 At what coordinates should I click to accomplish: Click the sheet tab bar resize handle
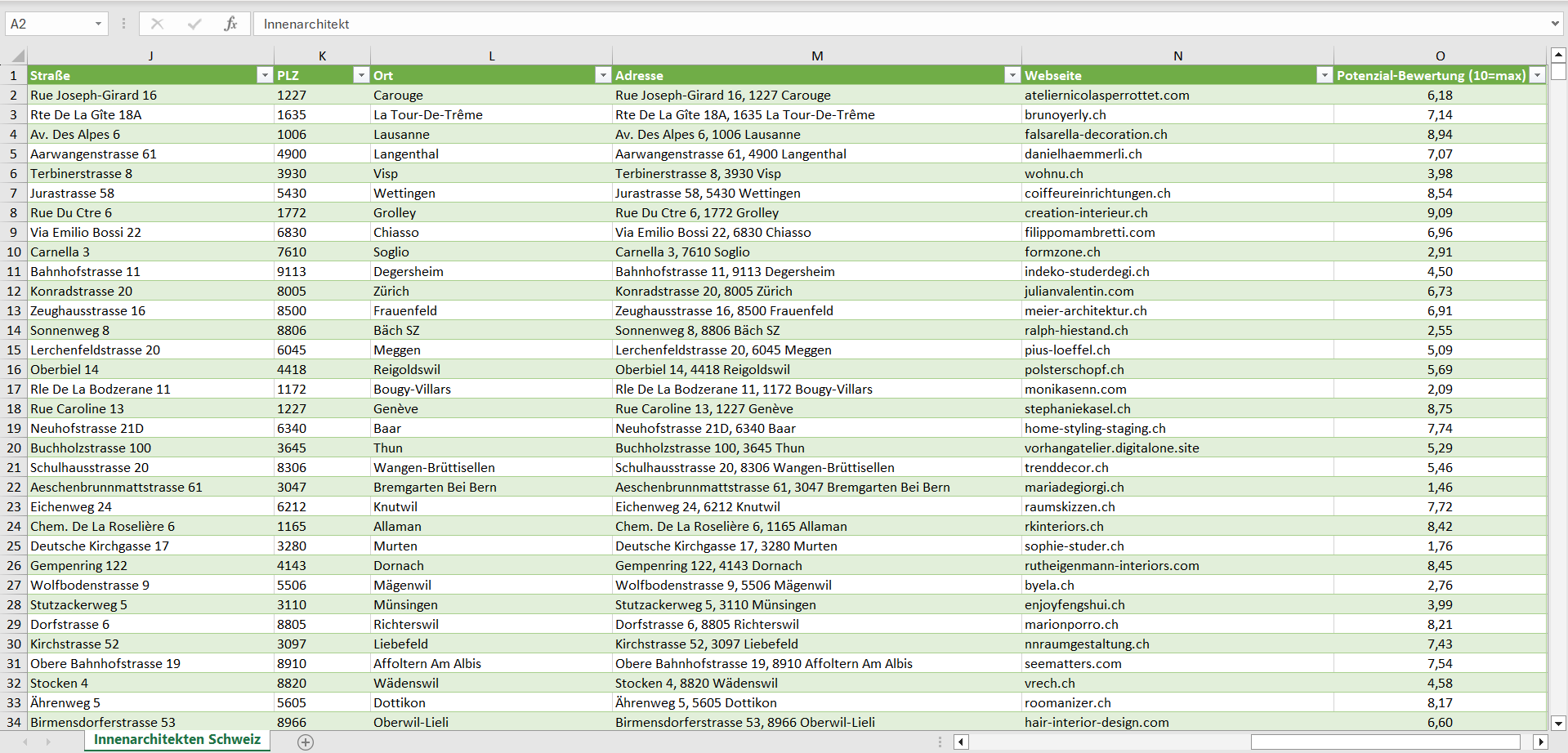click(940, 742)
